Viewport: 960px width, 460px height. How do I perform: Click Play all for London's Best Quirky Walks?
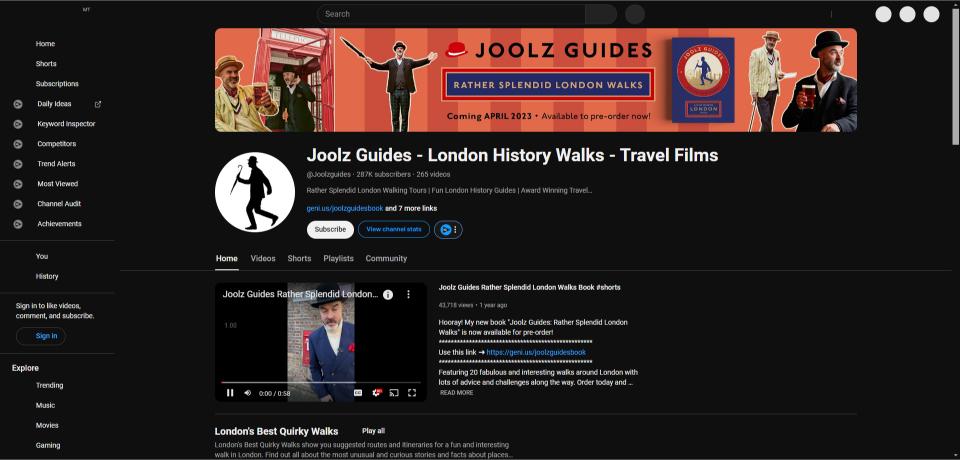[373, 431]
